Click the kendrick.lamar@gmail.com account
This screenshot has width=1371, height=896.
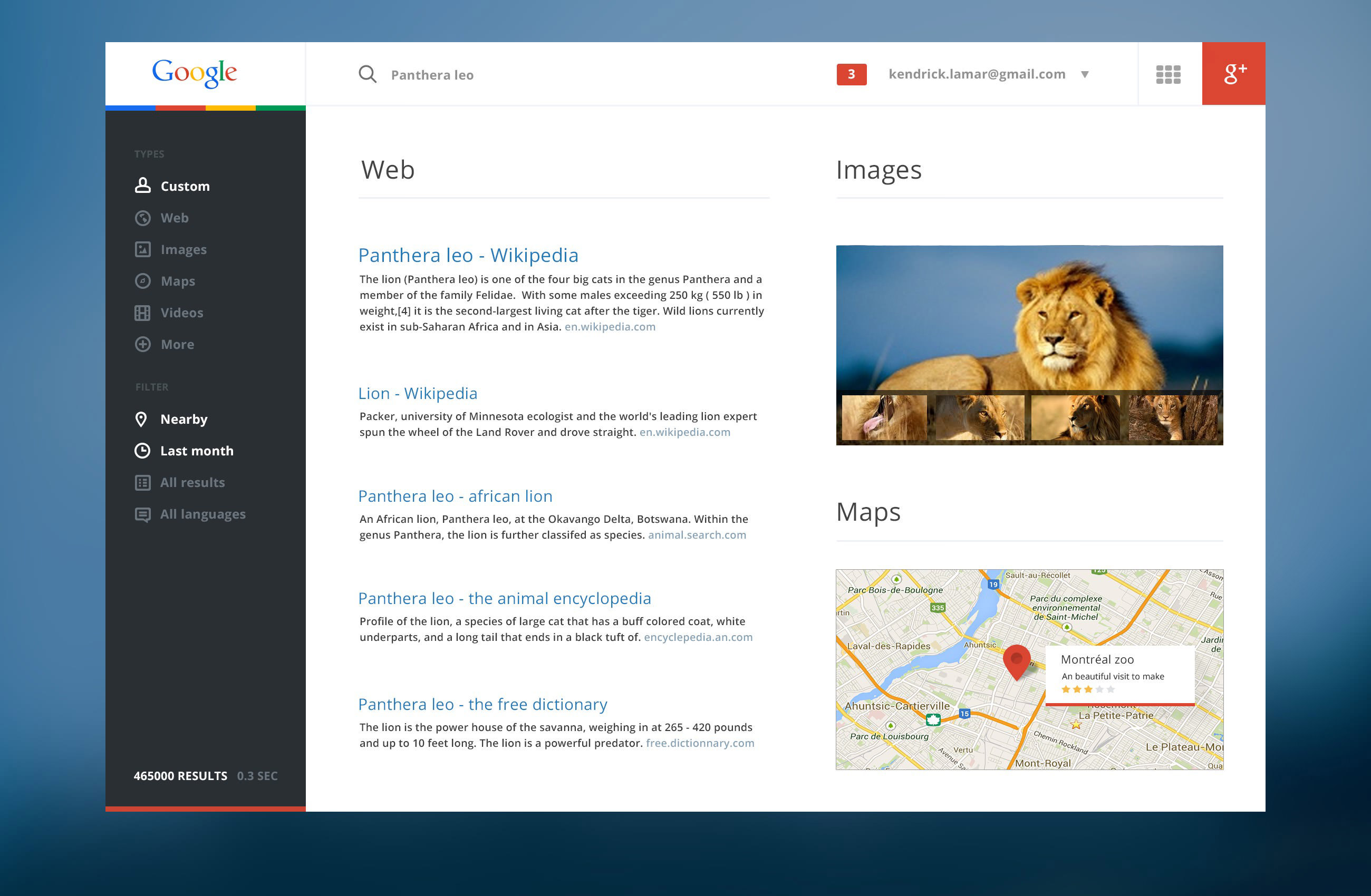(977, 74)
